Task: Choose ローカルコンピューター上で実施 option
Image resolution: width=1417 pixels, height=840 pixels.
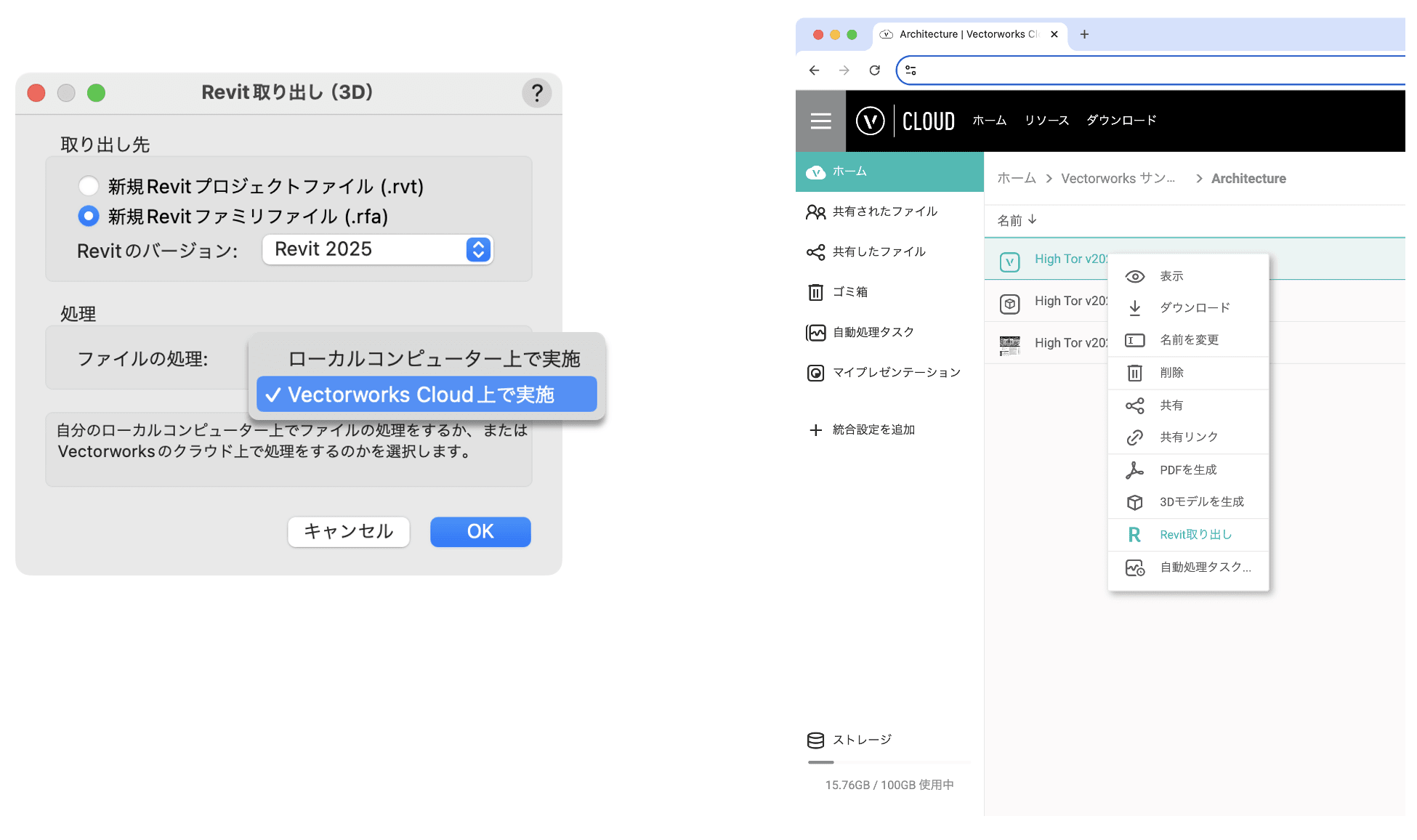Action: 434,358
